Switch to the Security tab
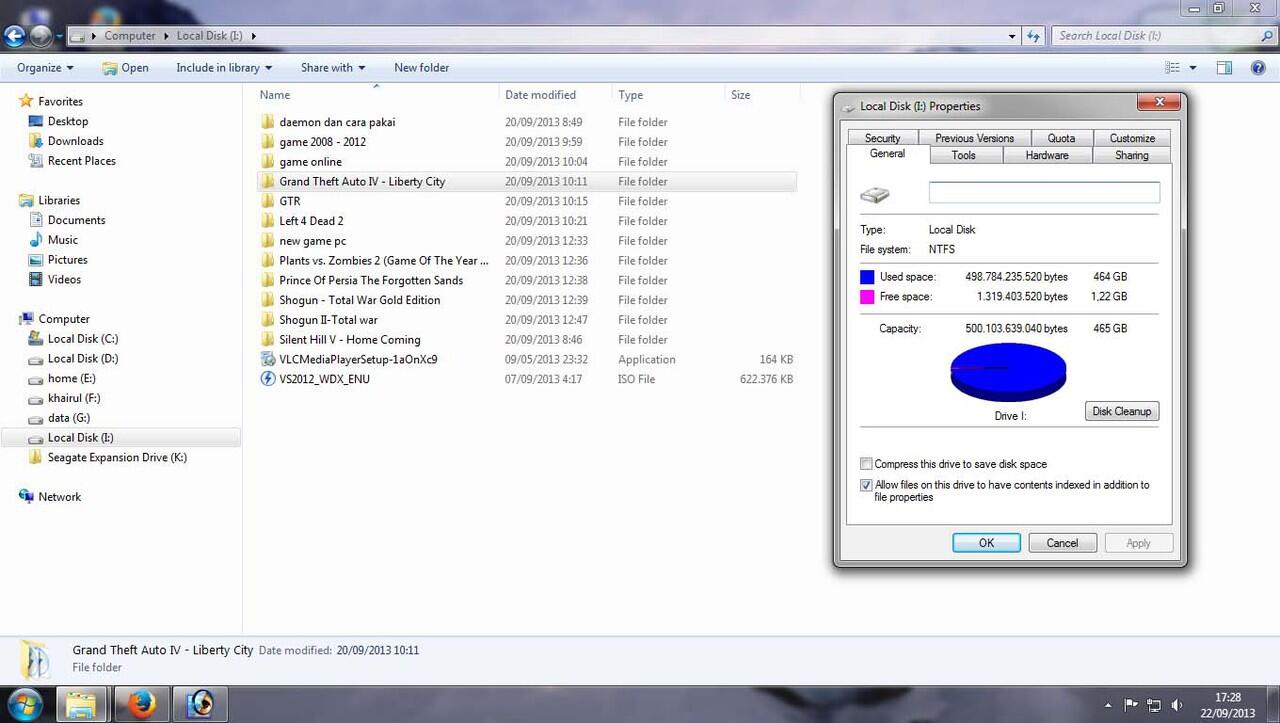The height and width of the screenshot is (723, 1280). 882,138
